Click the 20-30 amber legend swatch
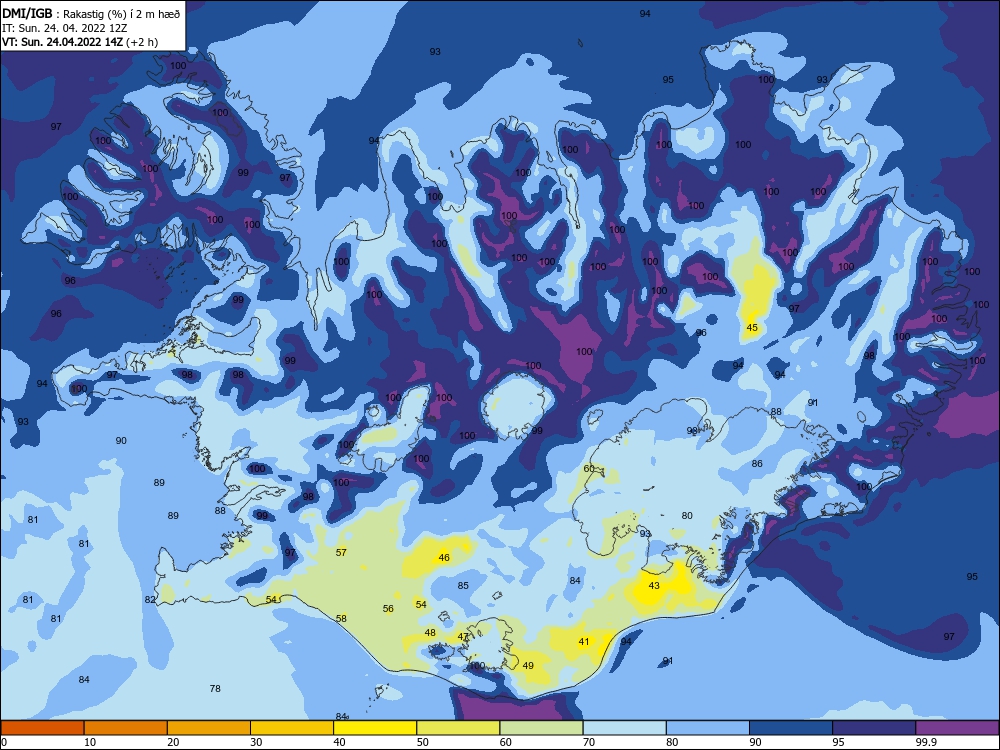This screenshot has height=750, width=1000. 209,728
